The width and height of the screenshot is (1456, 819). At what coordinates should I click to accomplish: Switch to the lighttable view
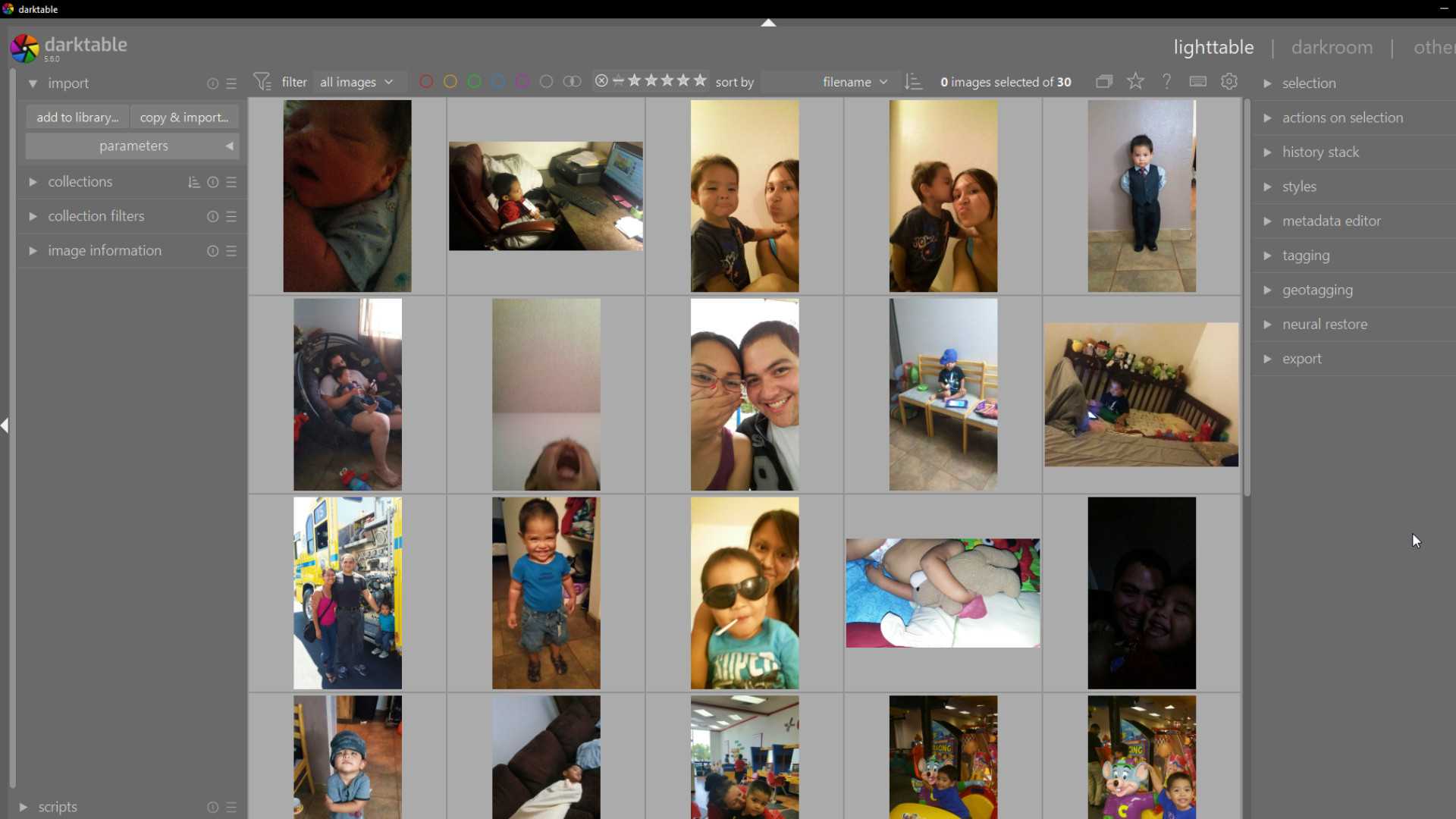point(1213,47)
